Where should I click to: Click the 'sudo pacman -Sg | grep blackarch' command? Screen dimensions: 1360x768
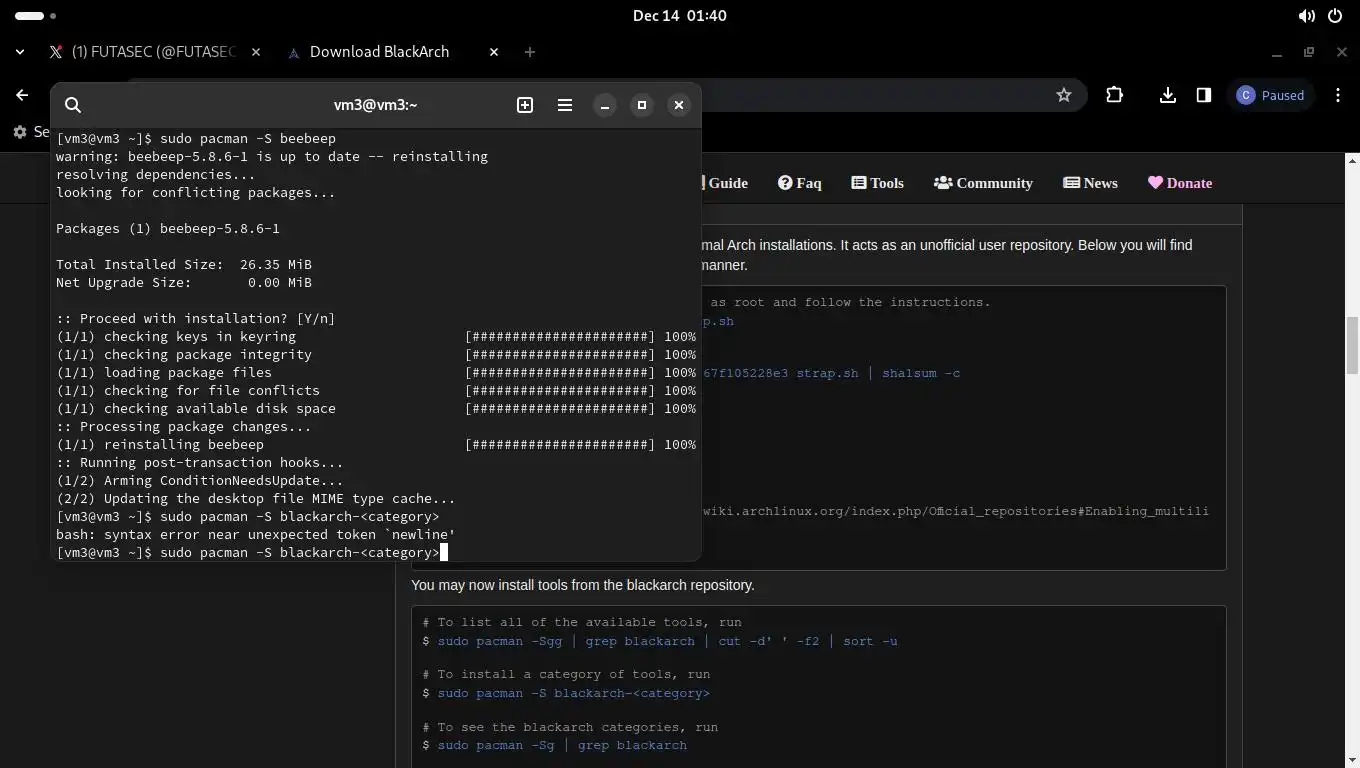coord(562,745)
